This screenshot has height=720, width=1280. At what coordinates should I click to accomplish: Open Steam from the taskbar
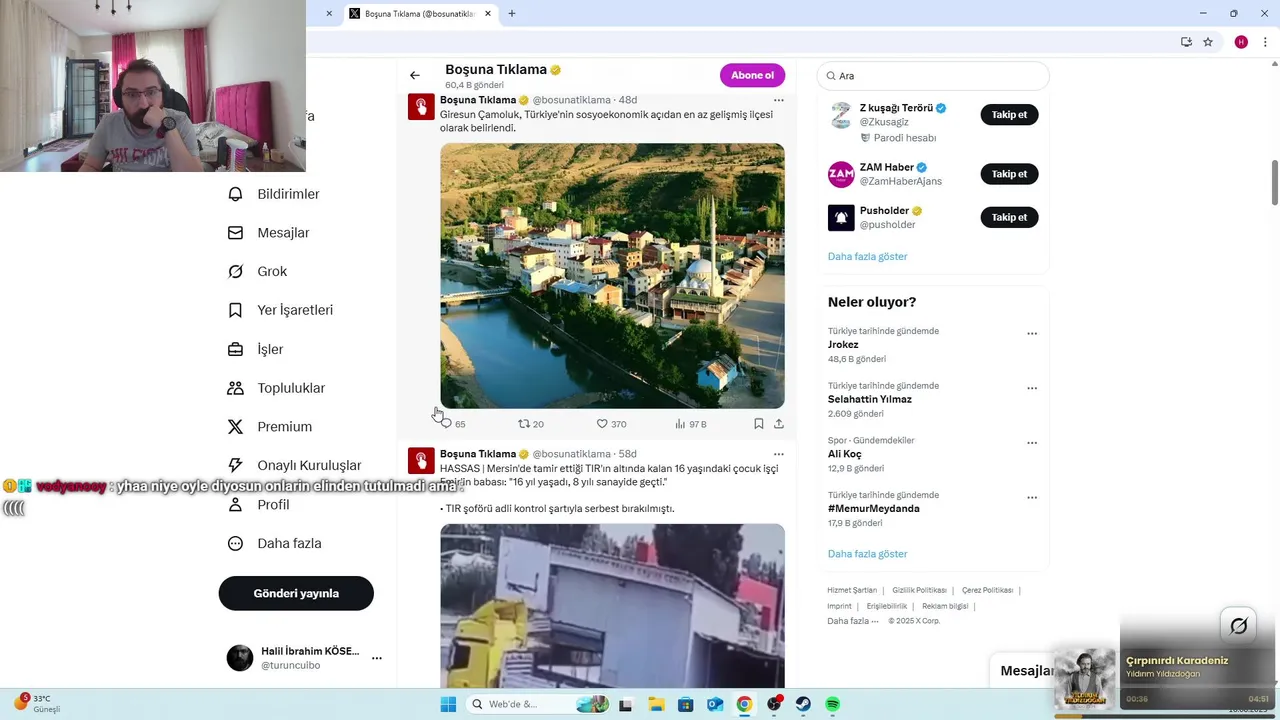tap(803, 704)
